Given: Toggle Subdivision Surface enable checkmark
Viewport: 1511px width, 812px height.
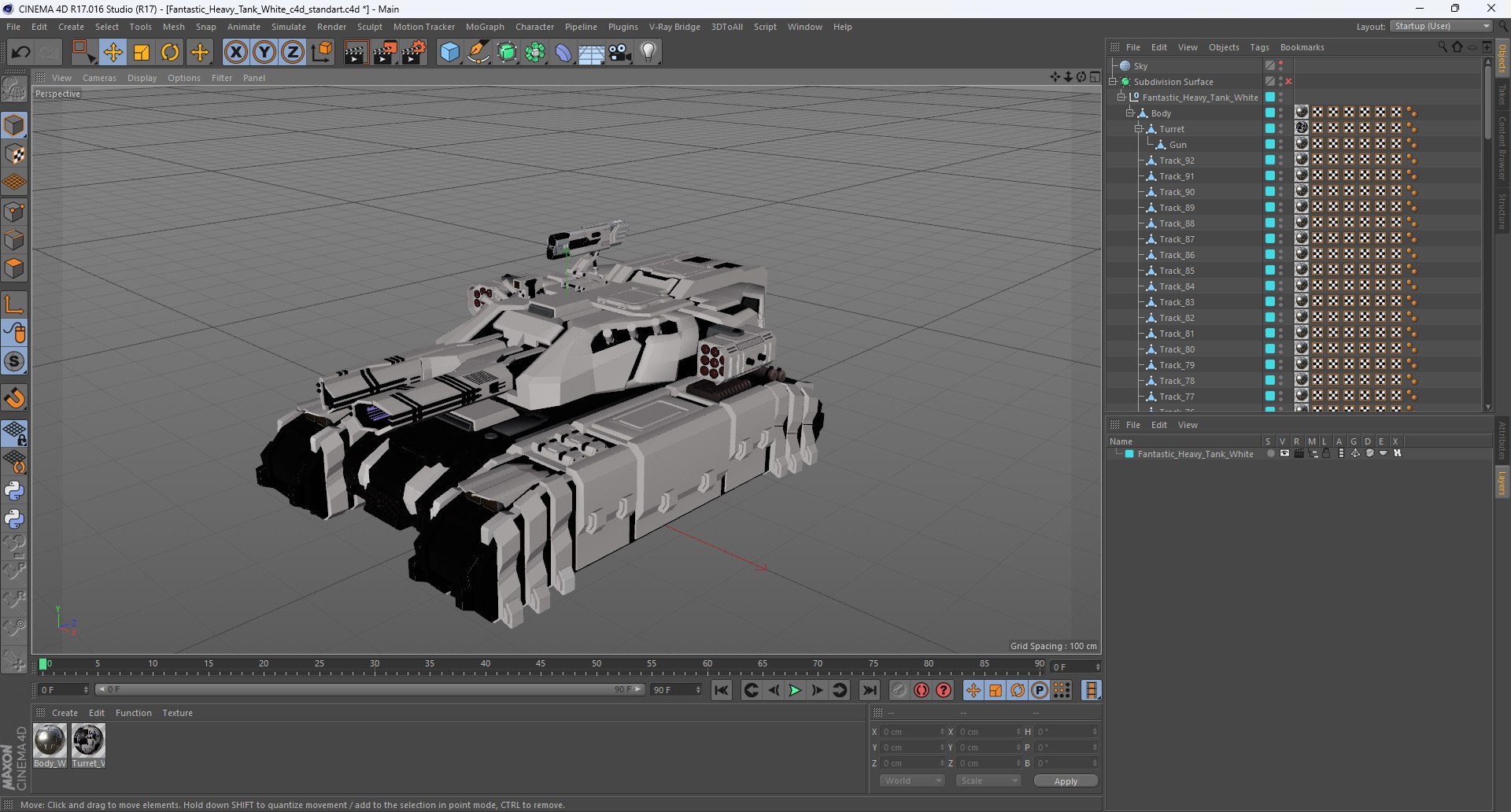Looking at the screenshot, I should 1288,82.
